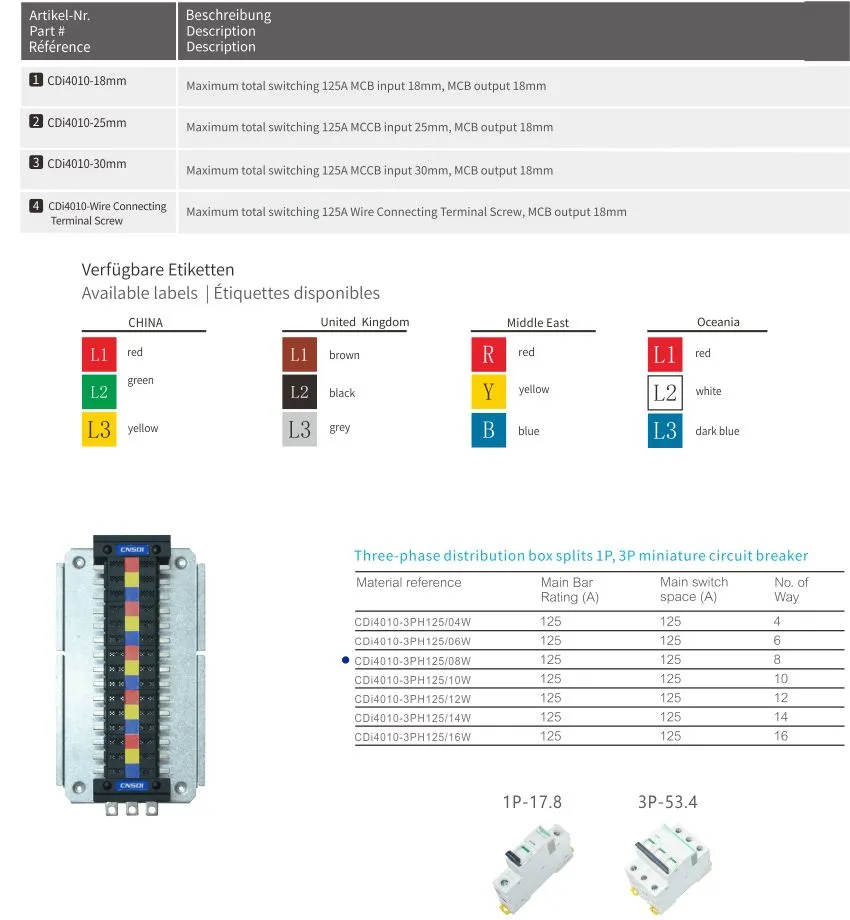Click the number 2 badge beside CDi4010-25mm
850x920 pixels.
coord(36,121)
